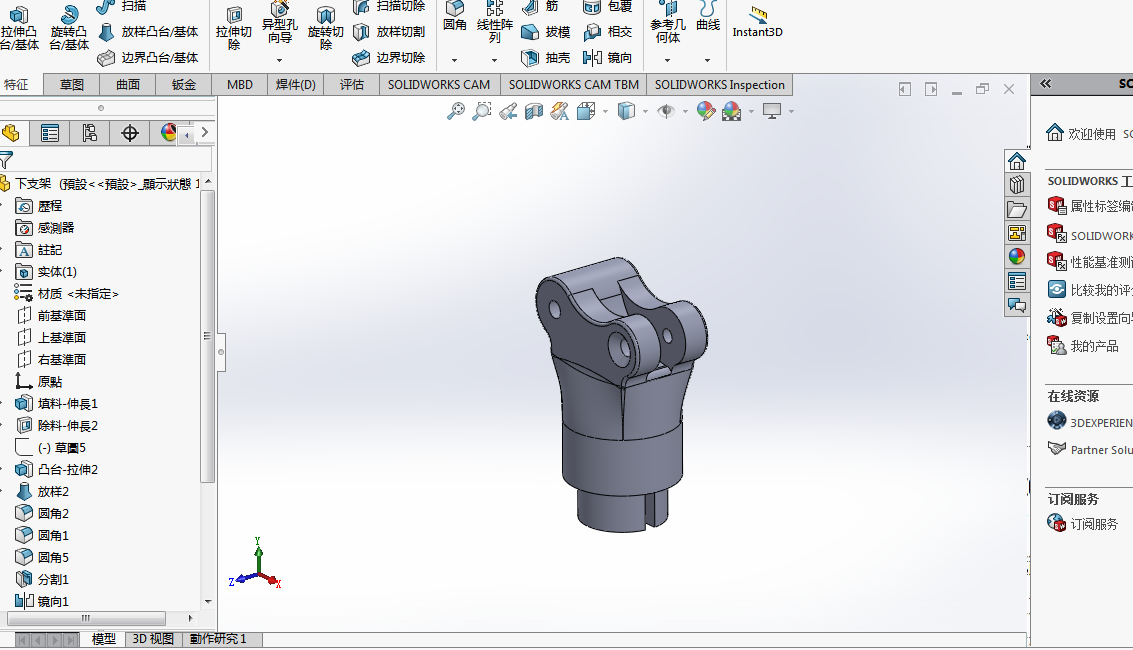Select Mirror tool (镜向)
The image size is (1133, 650).
click(x=608, y=58)
